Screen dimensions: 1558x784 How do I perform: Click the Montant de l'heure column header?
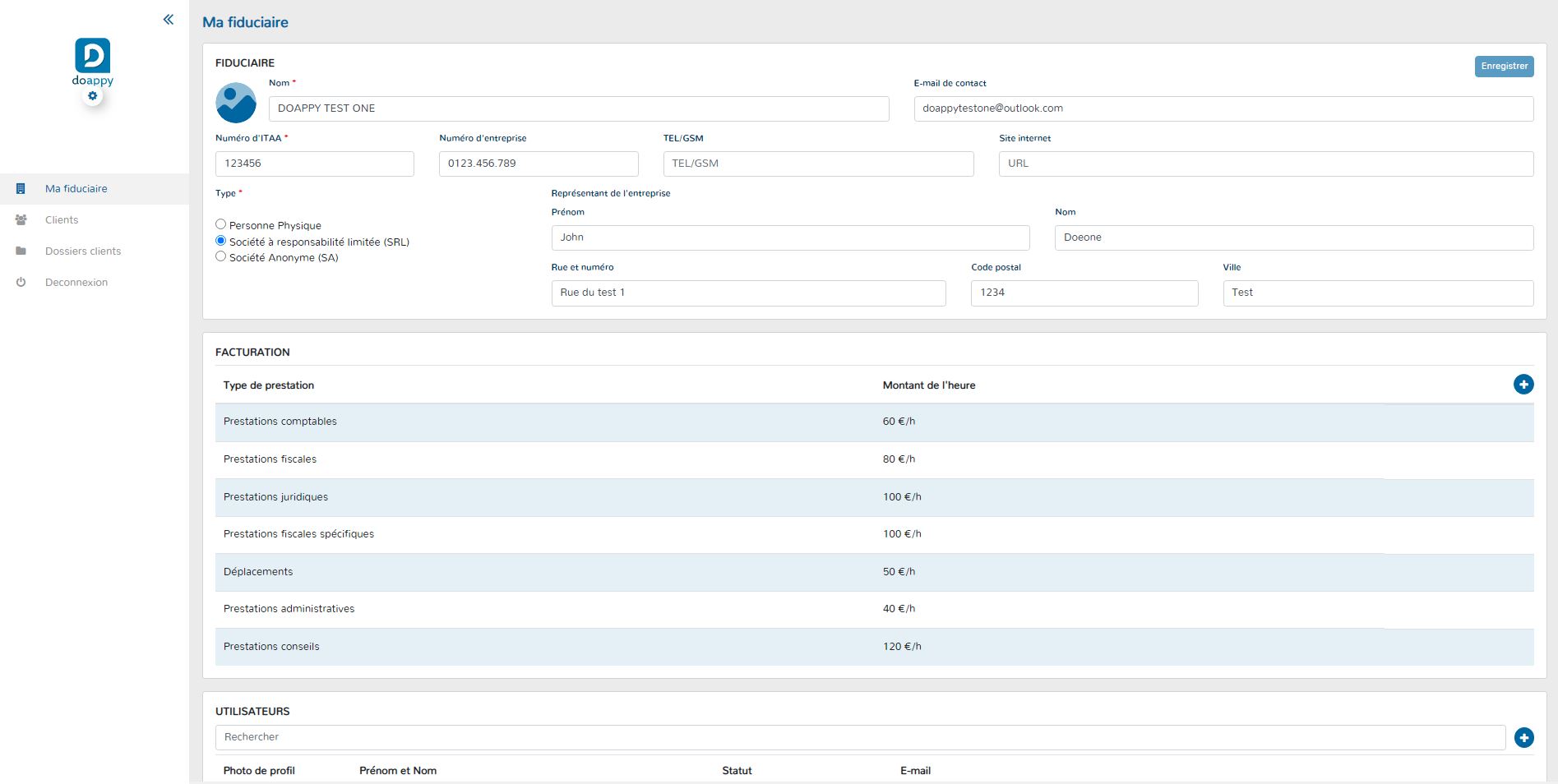(929, 385)
